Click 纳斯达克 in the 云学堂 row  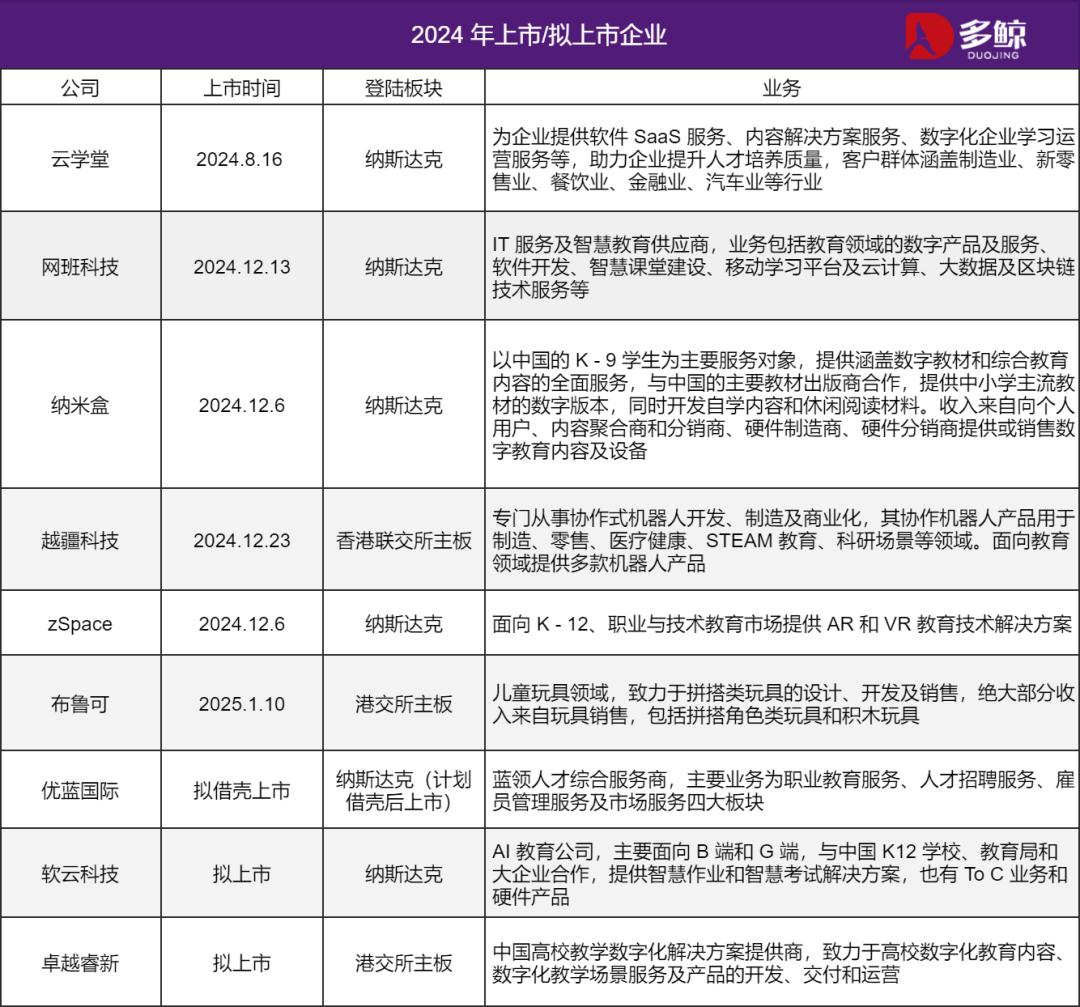tap(404, 159)
